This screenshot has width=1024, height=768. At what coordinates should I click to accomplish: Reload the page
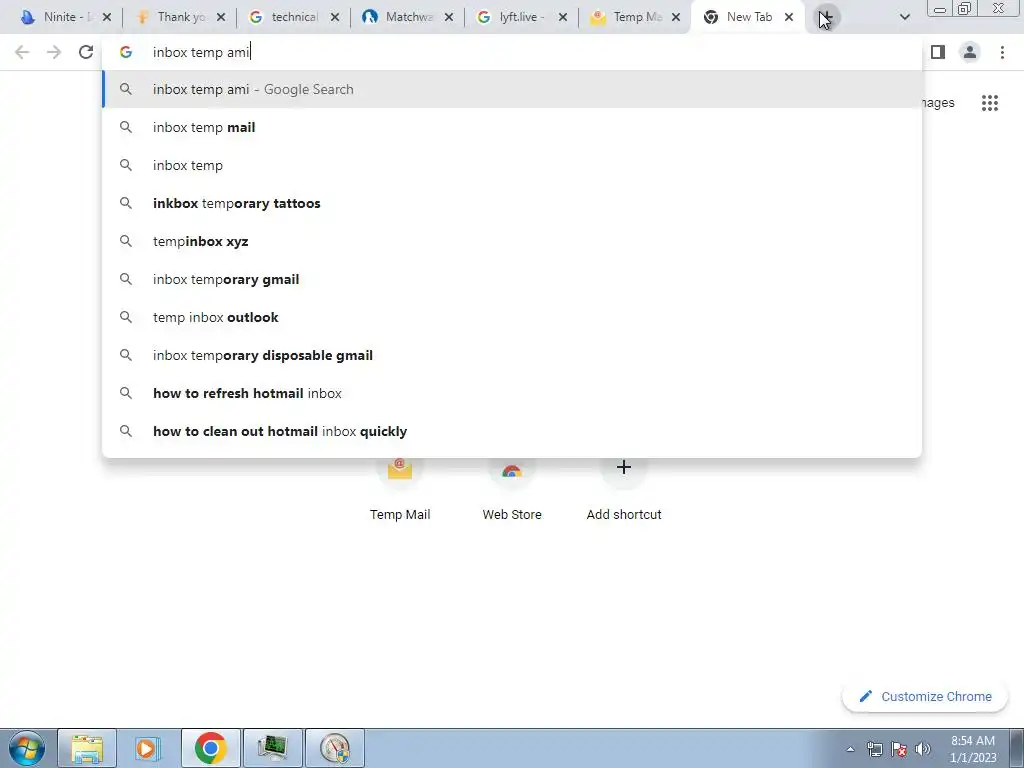pyautogui.click(x=86, y=52)
